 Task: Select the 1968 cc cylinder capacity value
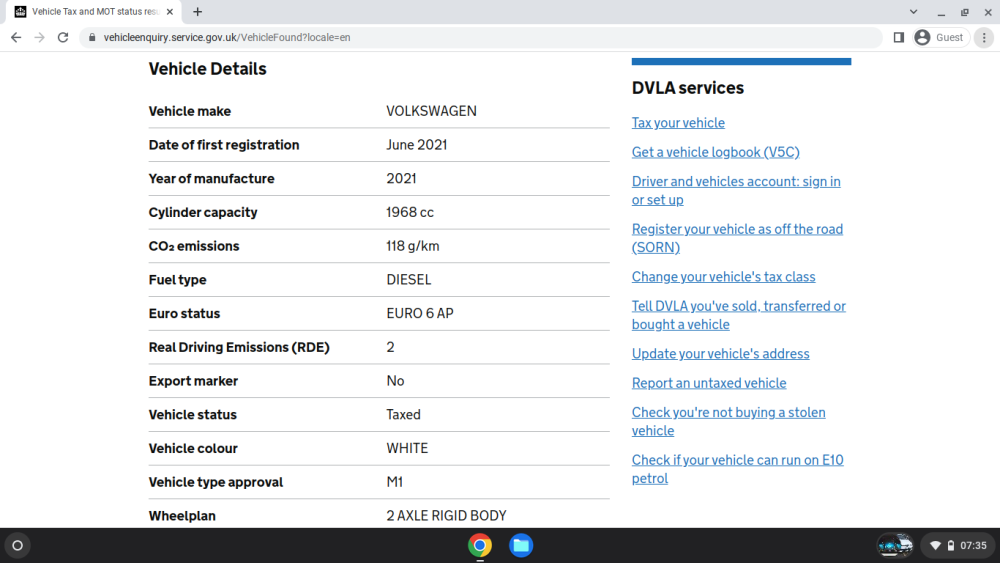[410, 212]
